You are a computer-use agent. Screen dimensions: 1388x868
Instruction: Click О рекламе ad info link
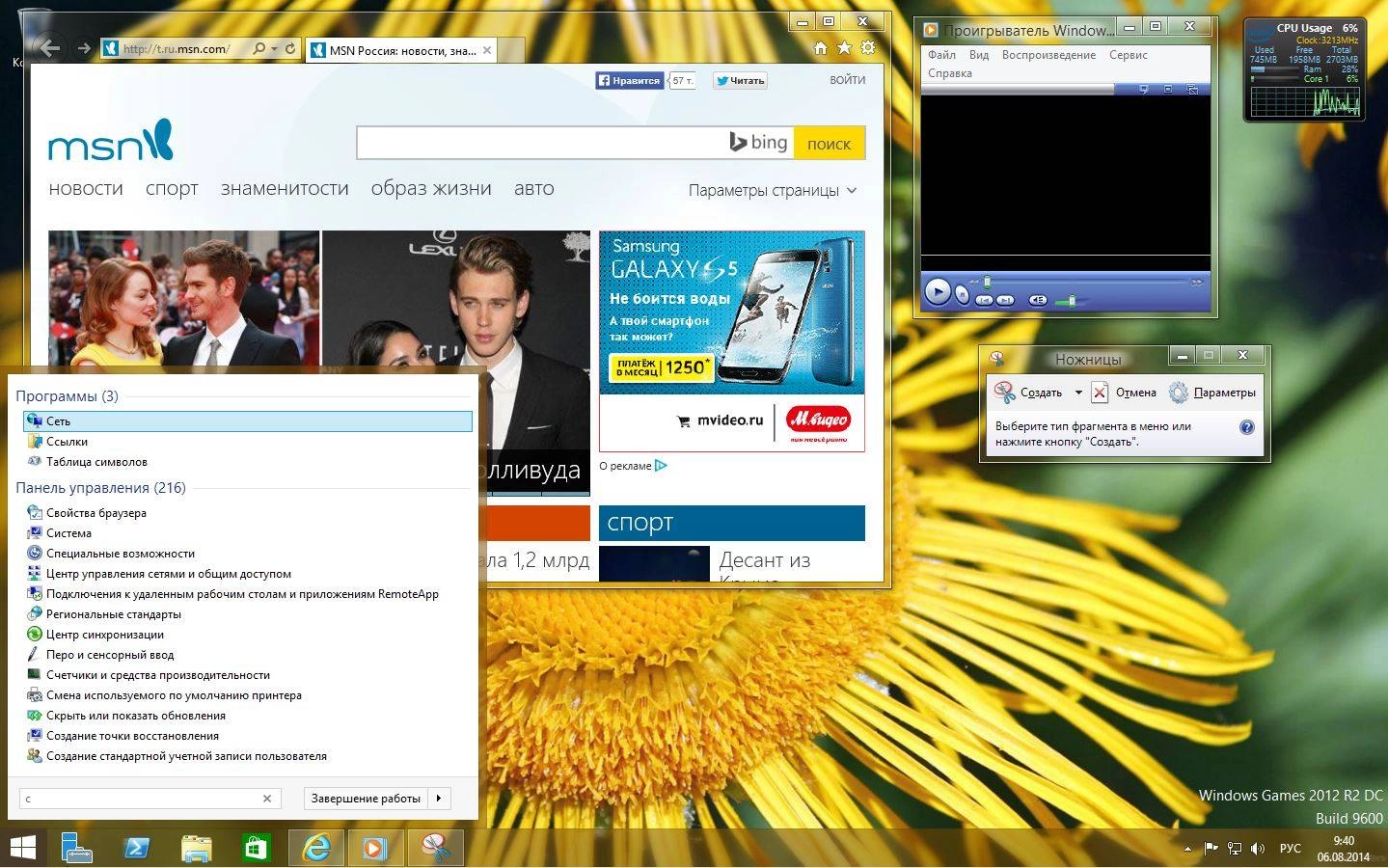tap(633, 466)
